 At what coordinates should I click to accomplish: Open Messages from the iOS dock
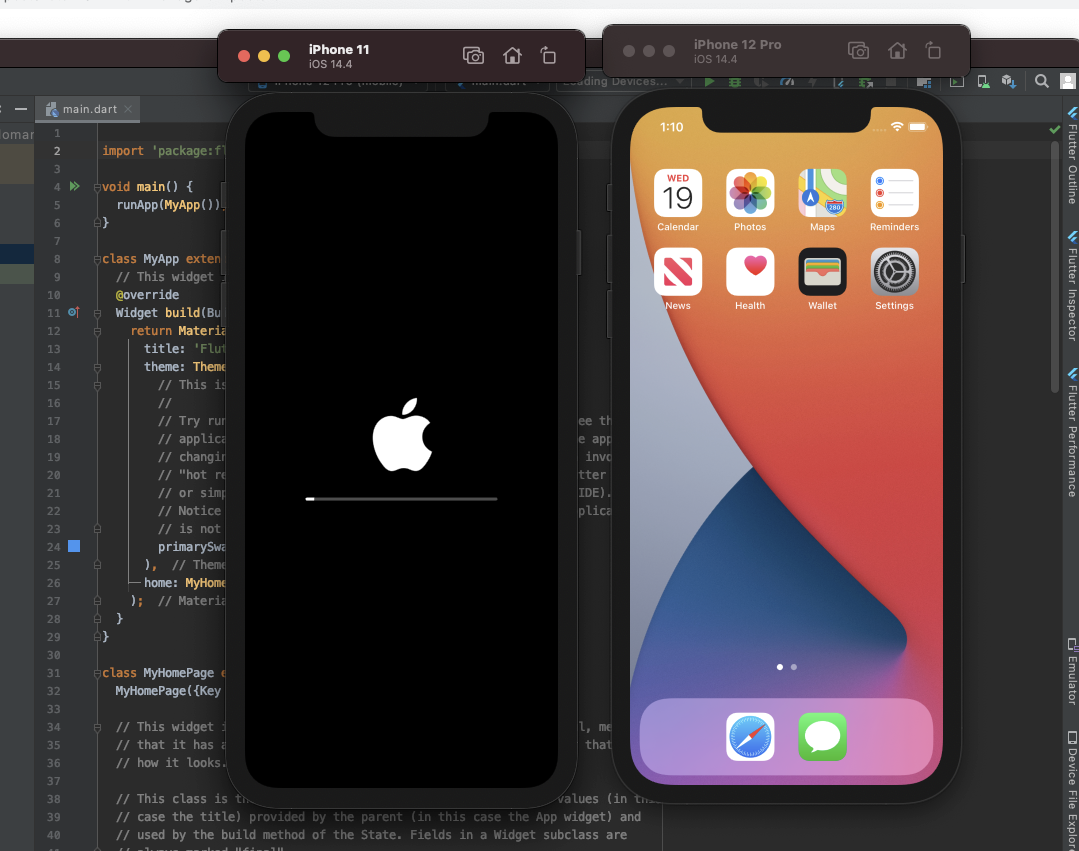tap(822, 737)
